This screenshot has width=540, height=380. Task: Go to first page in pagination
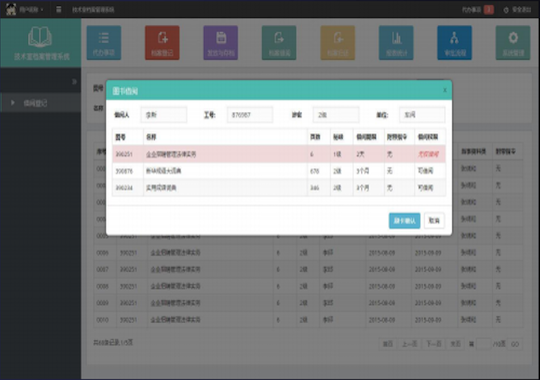(388, 344)
